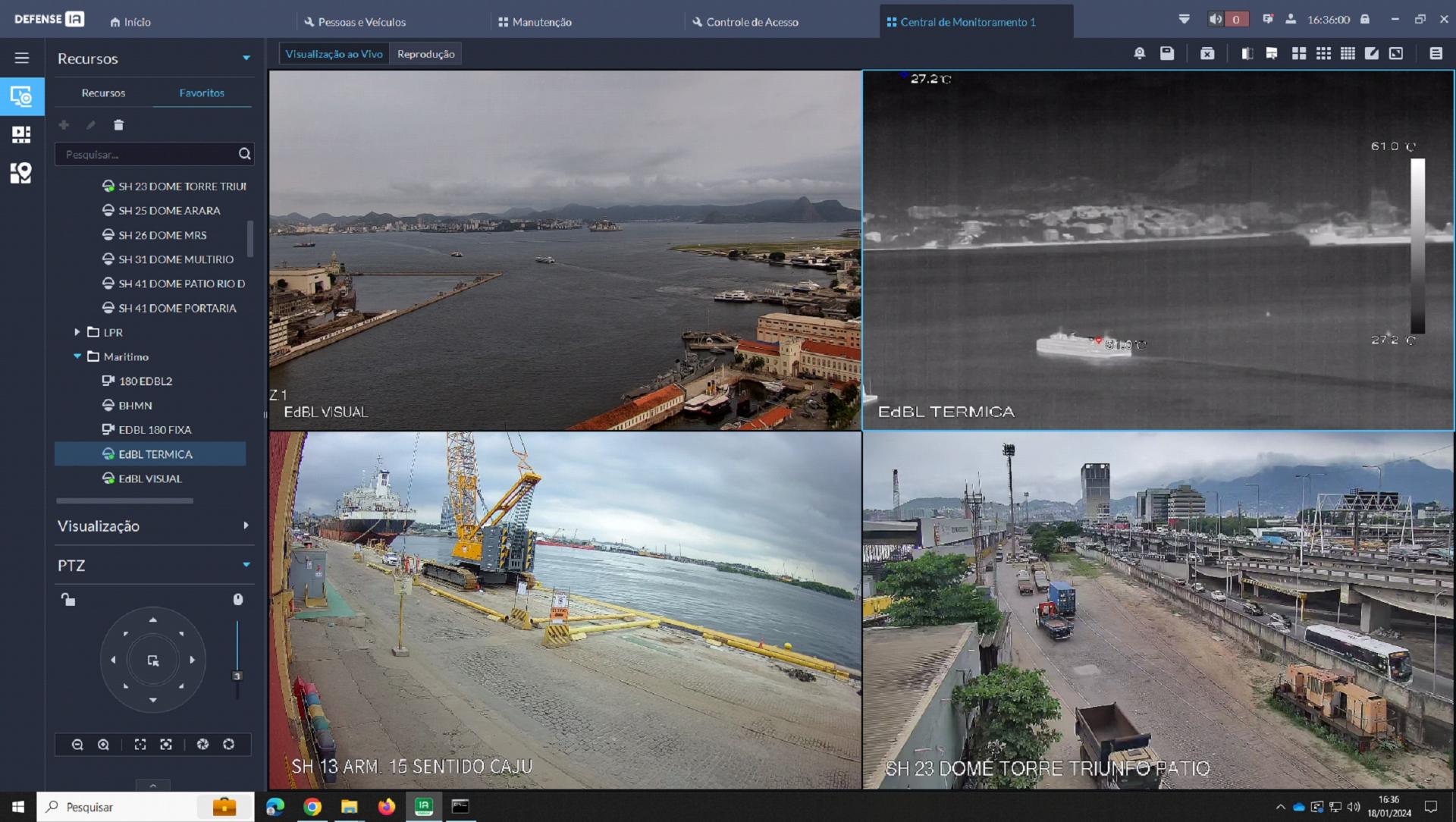Image resolution: width=1456 pixels, height=822 pixels.
Task: Enter full screen video mode
Action: (1396, 53)
